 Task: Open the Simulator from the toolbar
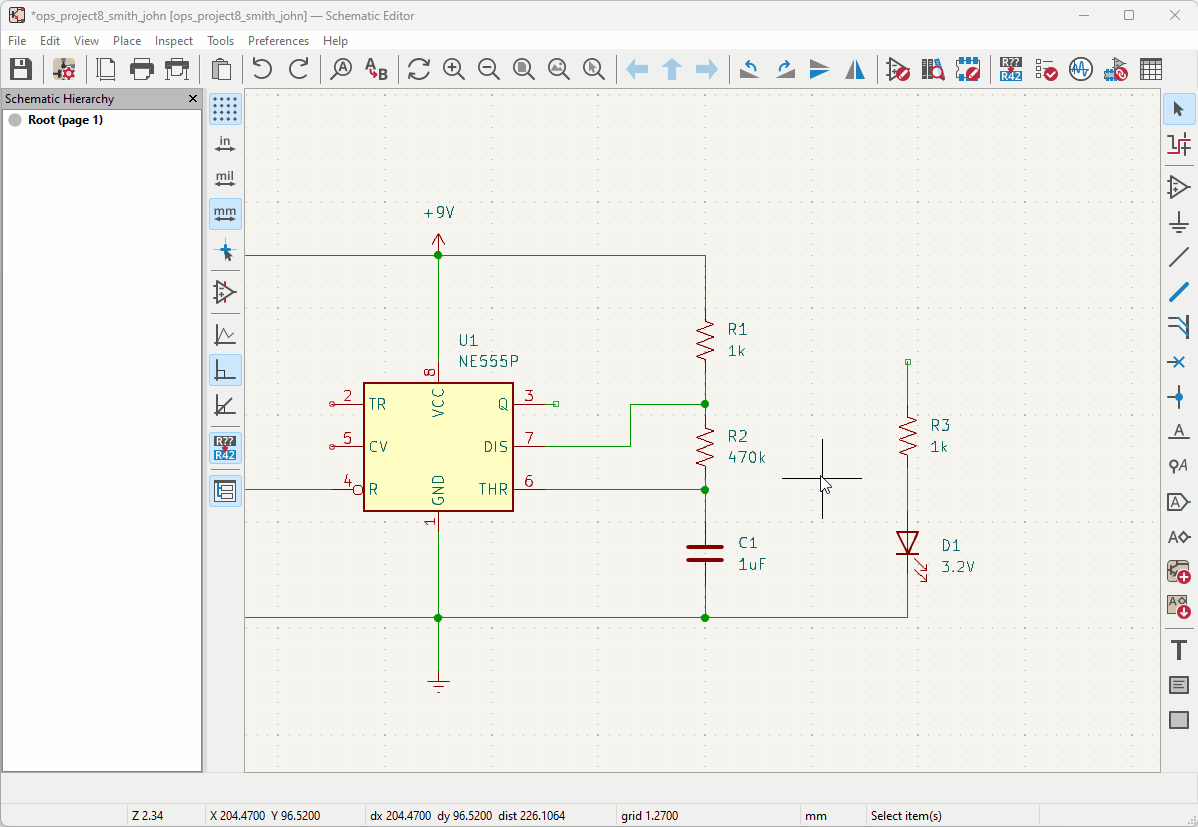(1080, 69)
